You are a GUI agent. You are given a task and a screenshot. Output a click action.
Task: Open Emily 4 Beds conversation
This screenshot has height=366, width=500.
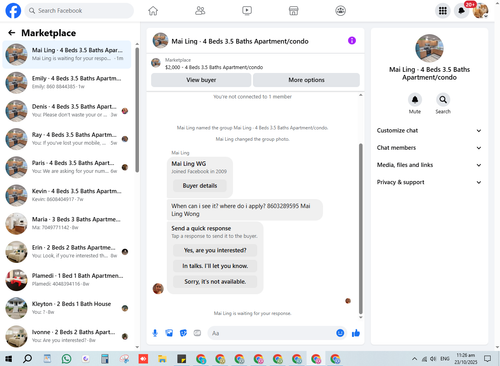(67, 82)
